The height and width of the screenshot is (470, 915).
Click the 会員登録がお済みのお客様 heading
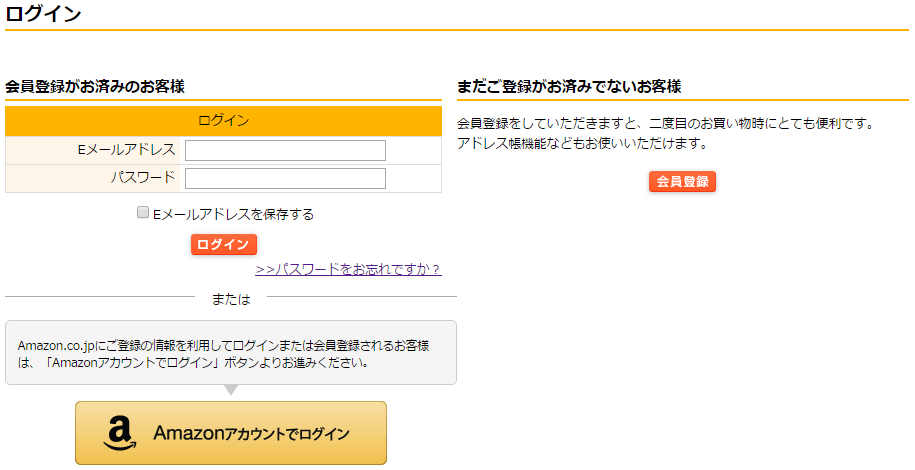[x=95, y=86]
